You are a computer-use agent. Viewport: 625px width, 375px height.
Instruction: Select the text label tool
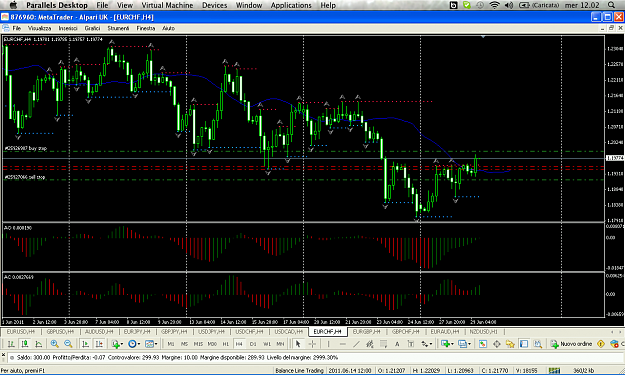[x=411, y=344]
